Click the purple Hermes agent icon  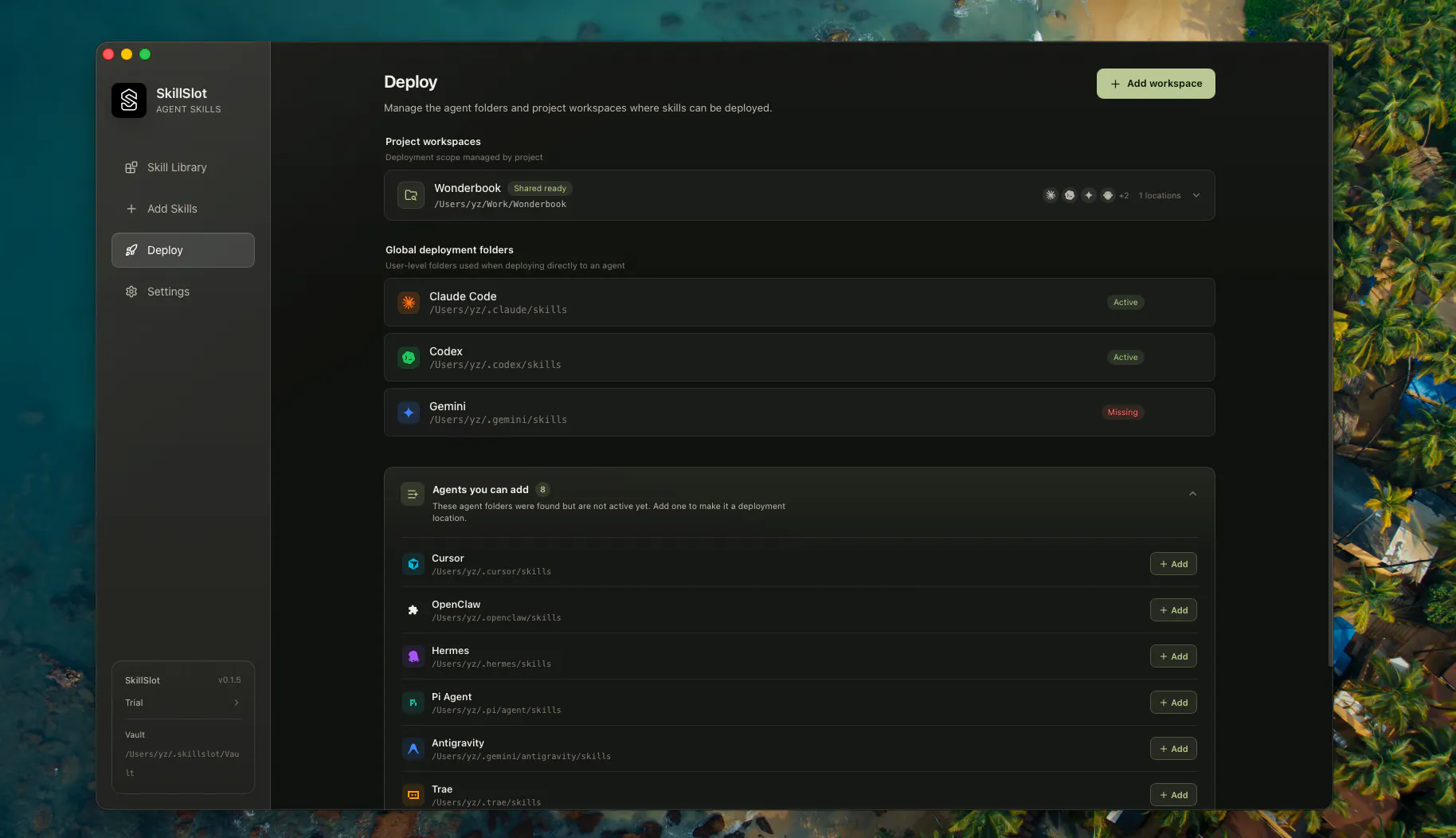[x=413, y=656]
